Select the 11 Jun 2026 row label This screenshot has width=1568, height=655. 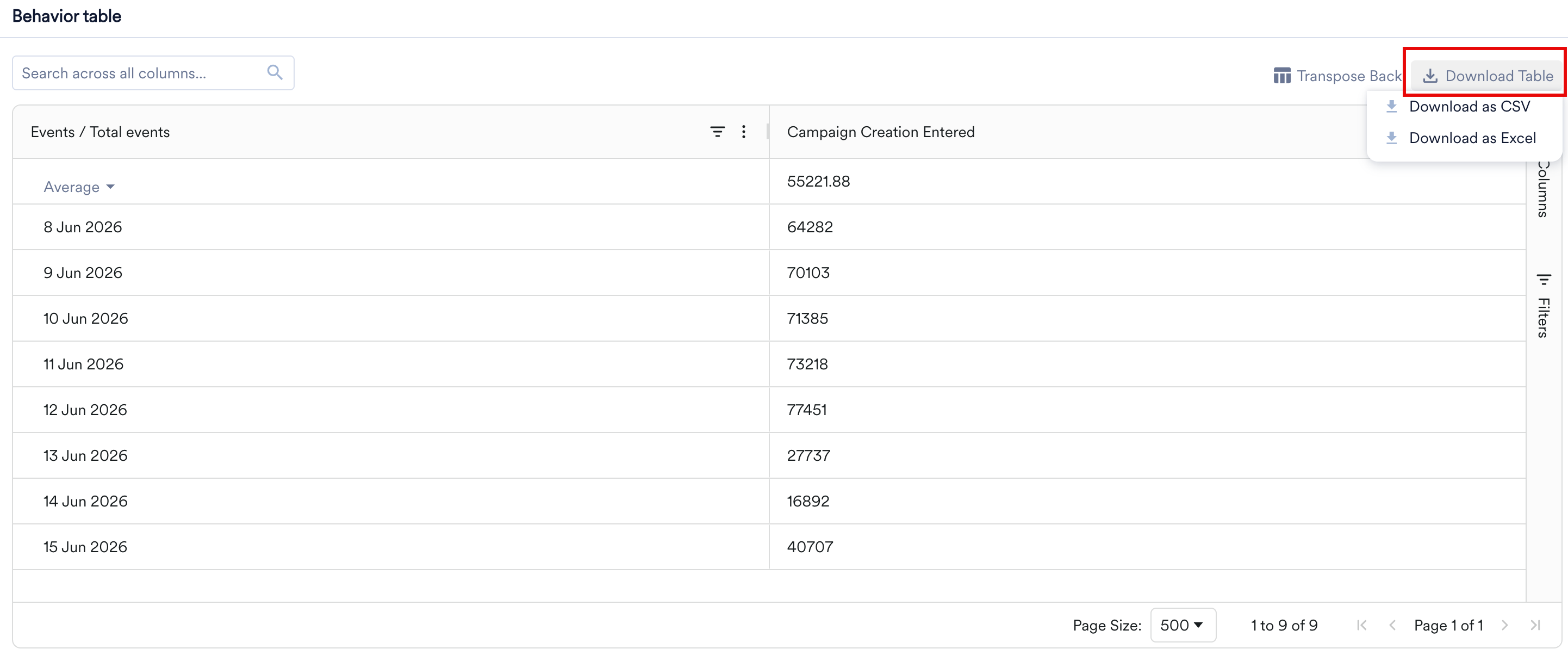tap(83, 364)
